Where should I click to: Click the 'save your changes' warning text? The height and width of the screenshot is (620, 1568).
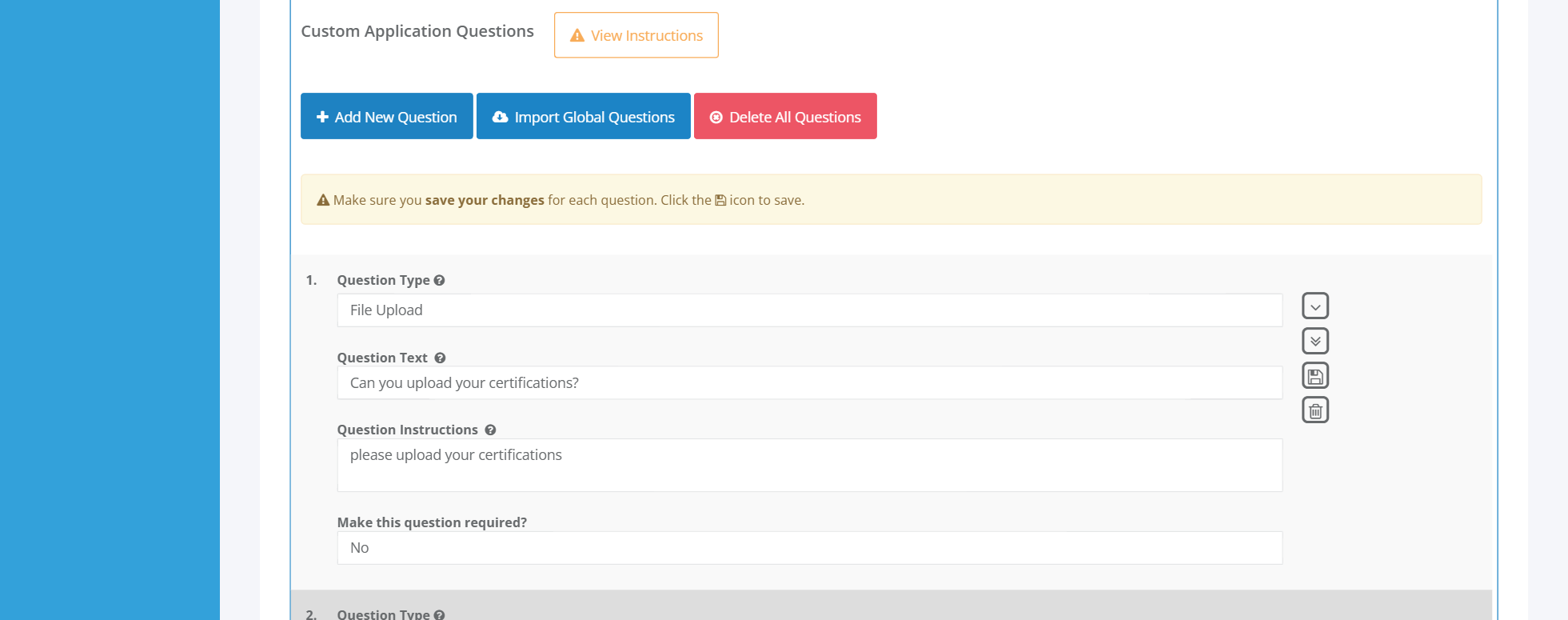pos(485,200)
